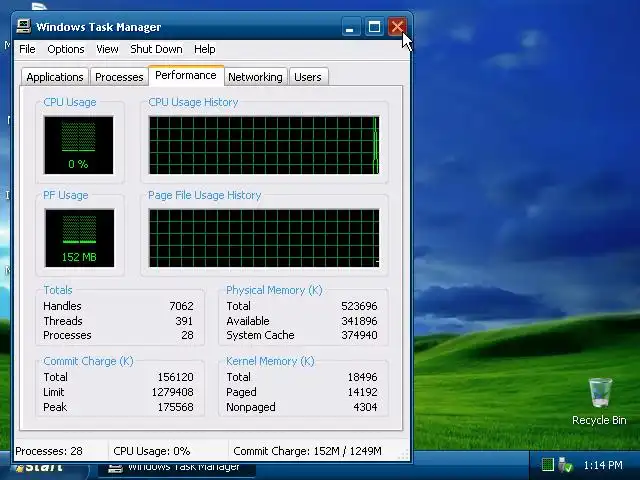Select the Performance tab

pyautogui.click(x=186, y=76)
